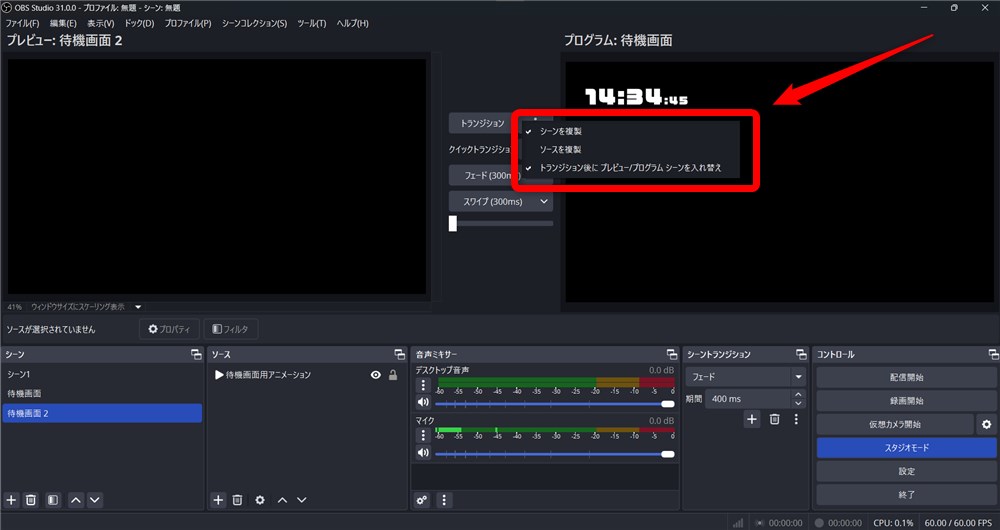The width and height of the screenshot is (1000, 530).
Task: Adjust デスクトップ音声 volume slider
Action: pyautogui.click(x=554, y=404)
